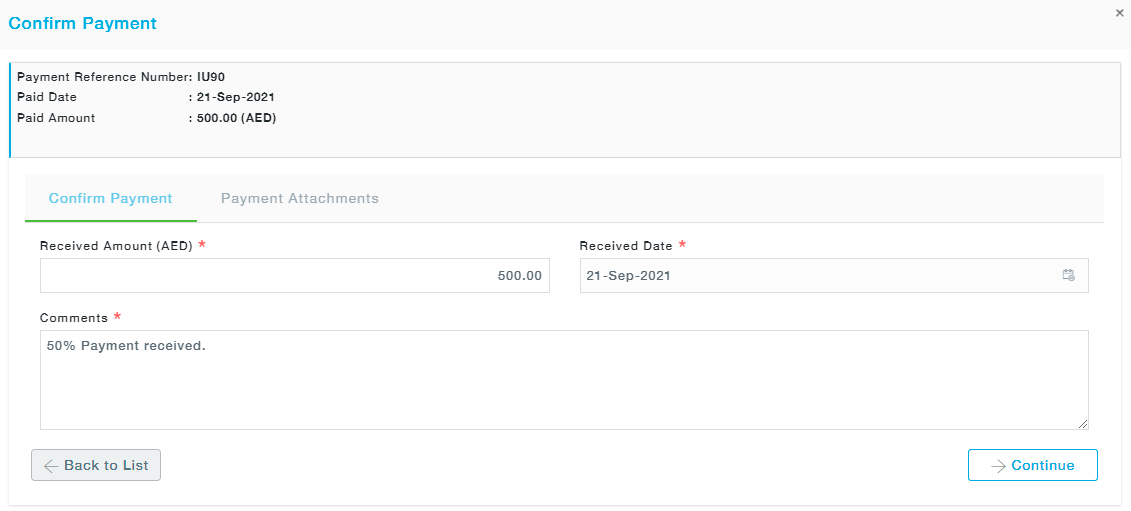
Task: Open the calendar picker in Received Date
Action: [1068, 276]
